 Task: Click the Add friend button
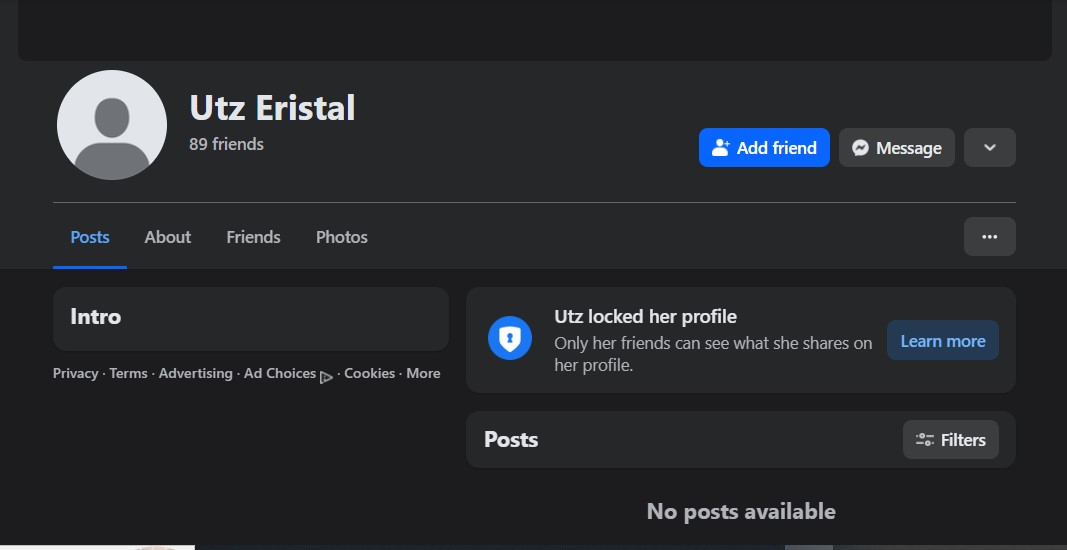(x=764, y=148)
